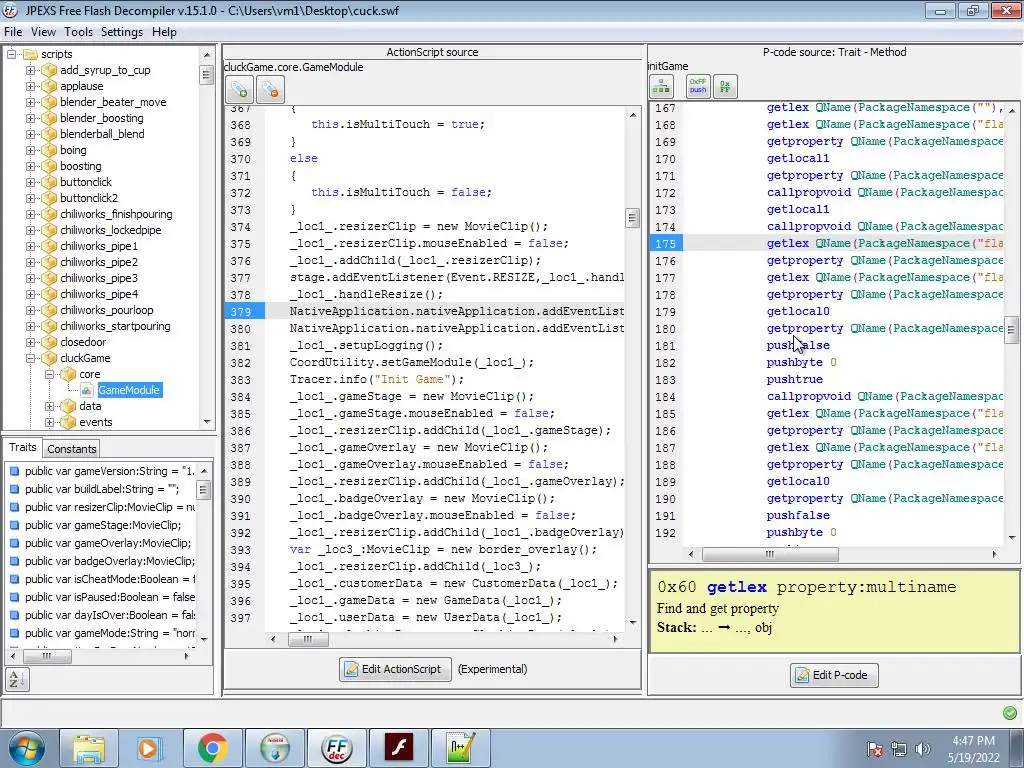Click the Edit ActionScript button

click(395, 669)
